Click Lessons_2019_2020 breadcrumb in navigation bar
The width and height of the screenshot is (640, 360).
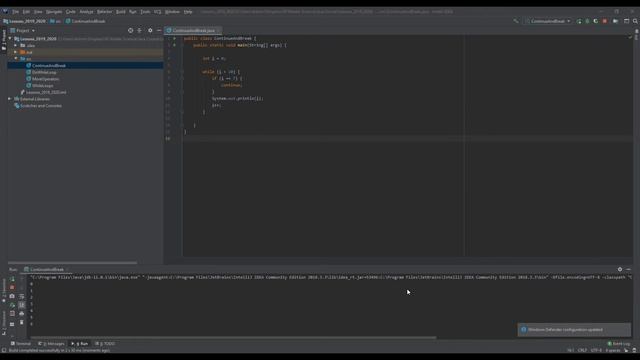coord(24,21)
